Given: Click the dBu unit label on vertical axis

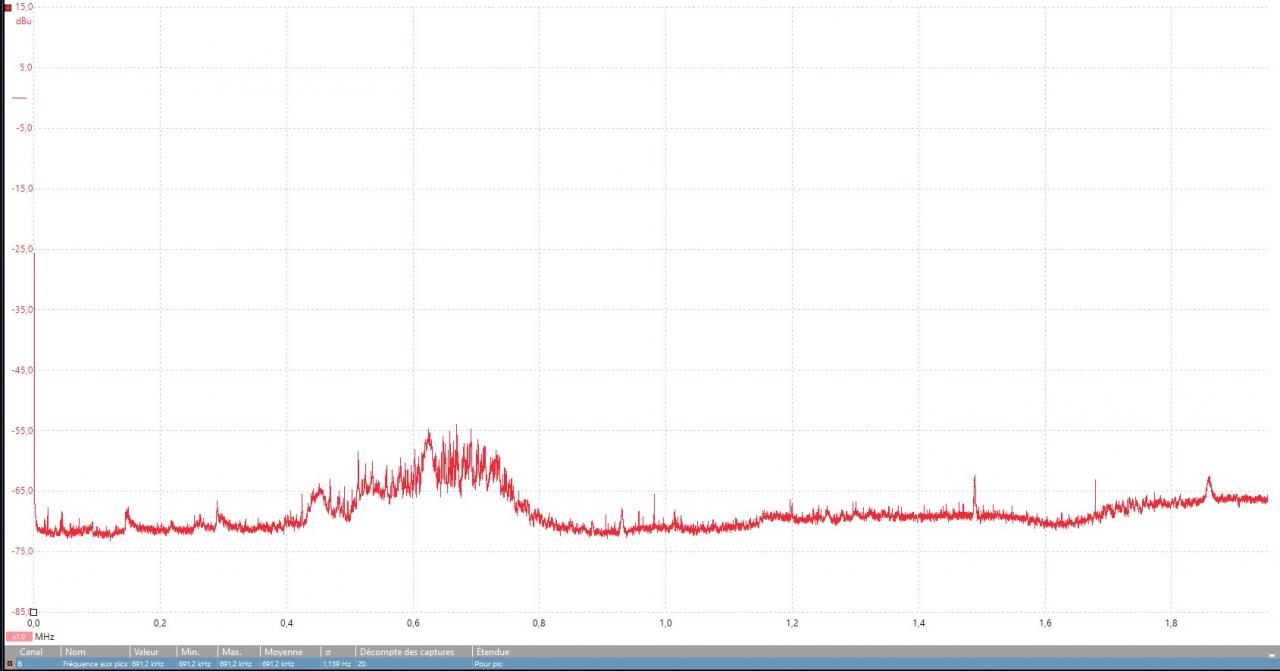Looking at the screenshot, I should 23,21.
